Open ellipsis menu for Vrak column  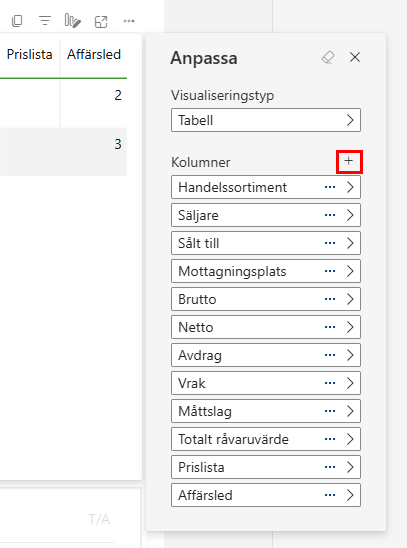click(x=330, y=383)
